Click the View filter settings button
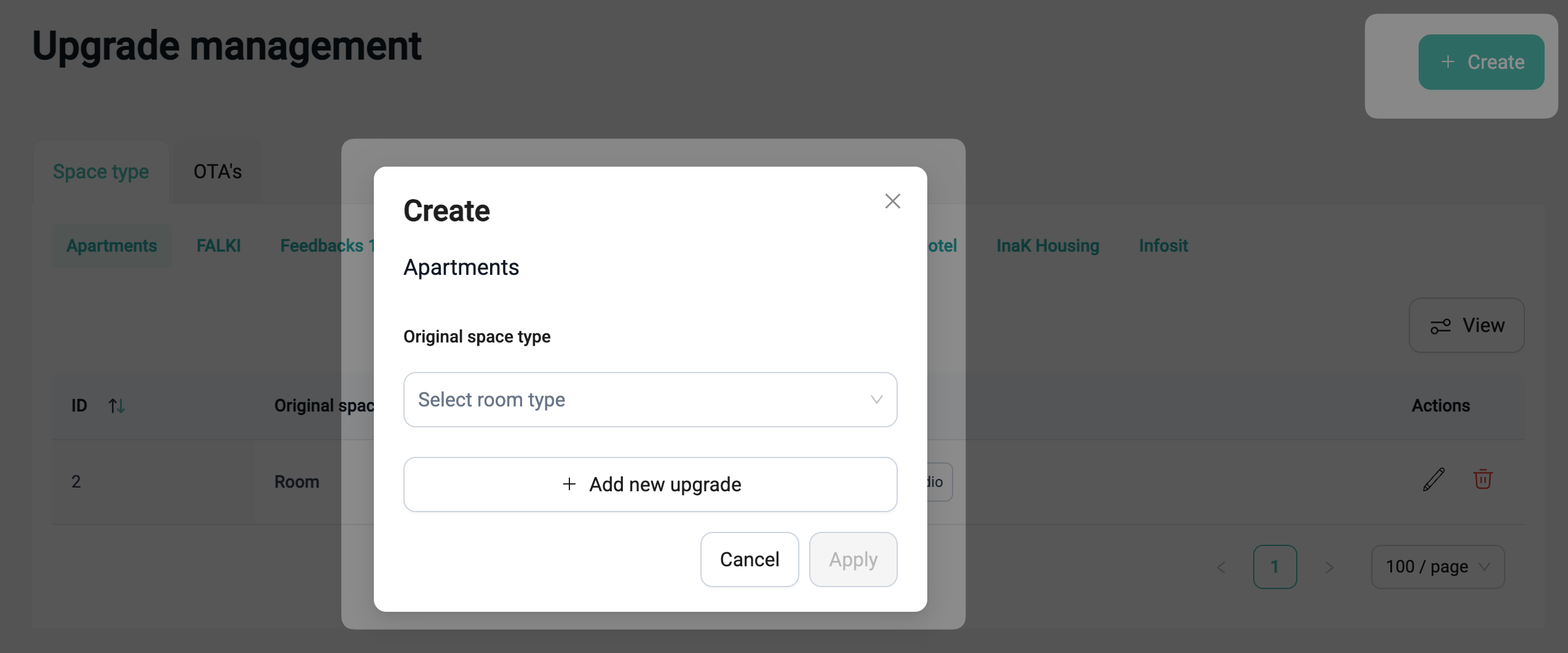Viewport: 1568px width, 653px height. [1467, 325]
